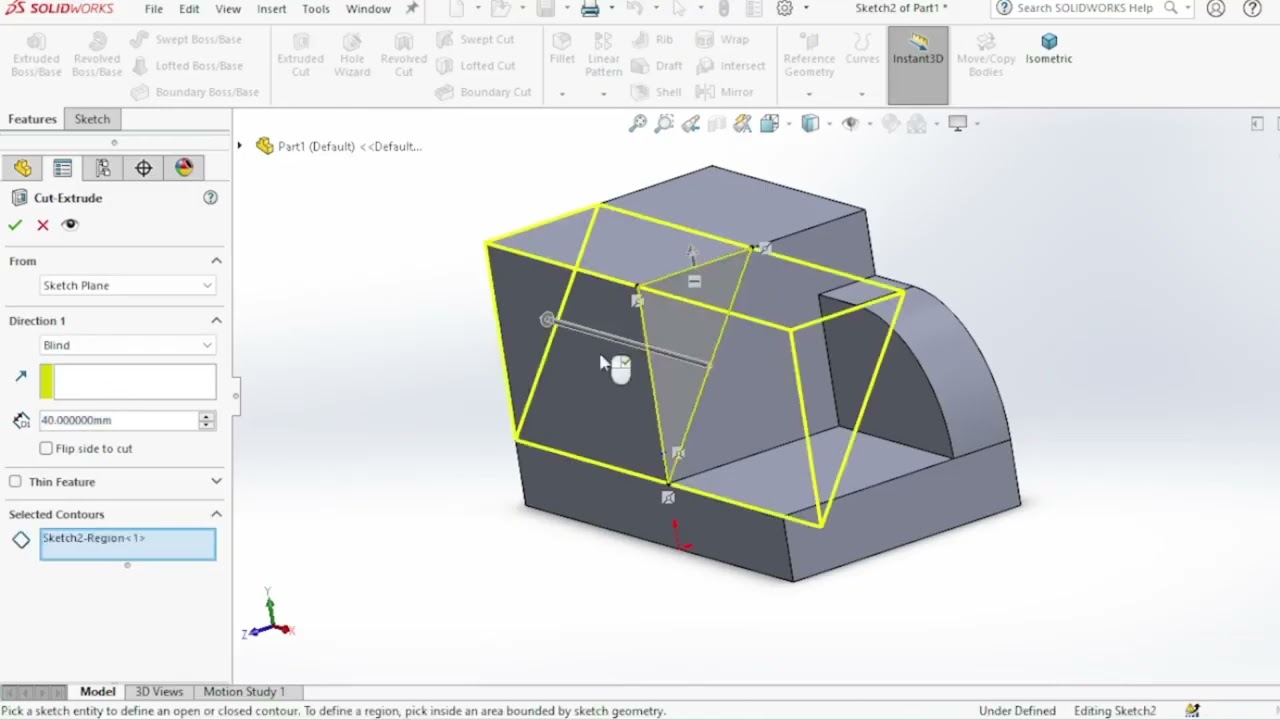Image resolution: width=1280 pixels, height=720 pixels.
Task: Collapse the Selected Contours section
Action: click(216, 514)
